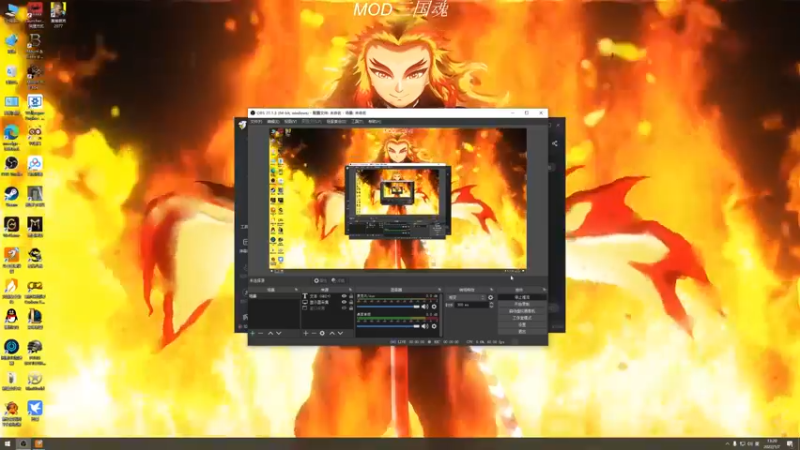The width and height of the screenshot is (800, 450).
Task: Click the bird logo in the window behind OBS
Action: [242, 124]
